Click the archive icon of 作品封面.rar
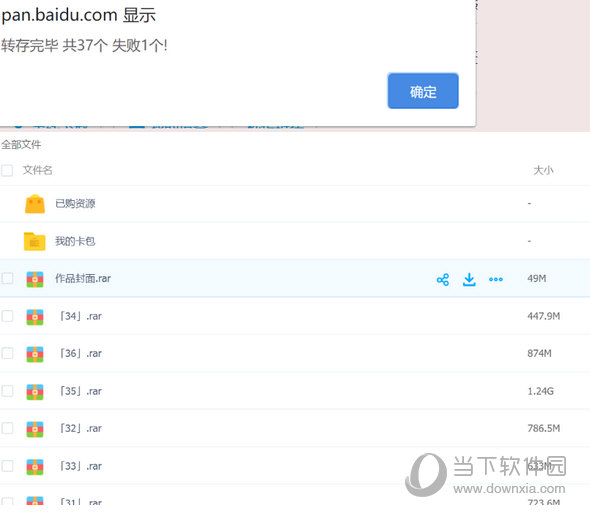 pos(35,279)
